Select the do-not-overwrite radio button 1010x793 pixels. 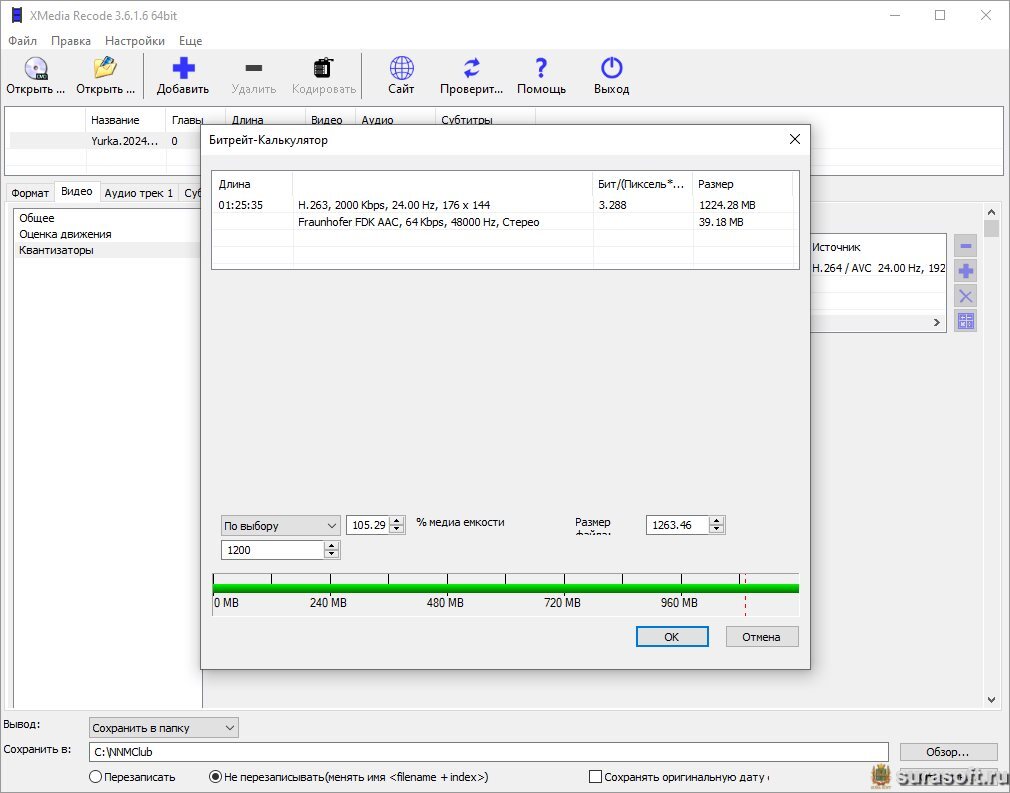[215, 777]
